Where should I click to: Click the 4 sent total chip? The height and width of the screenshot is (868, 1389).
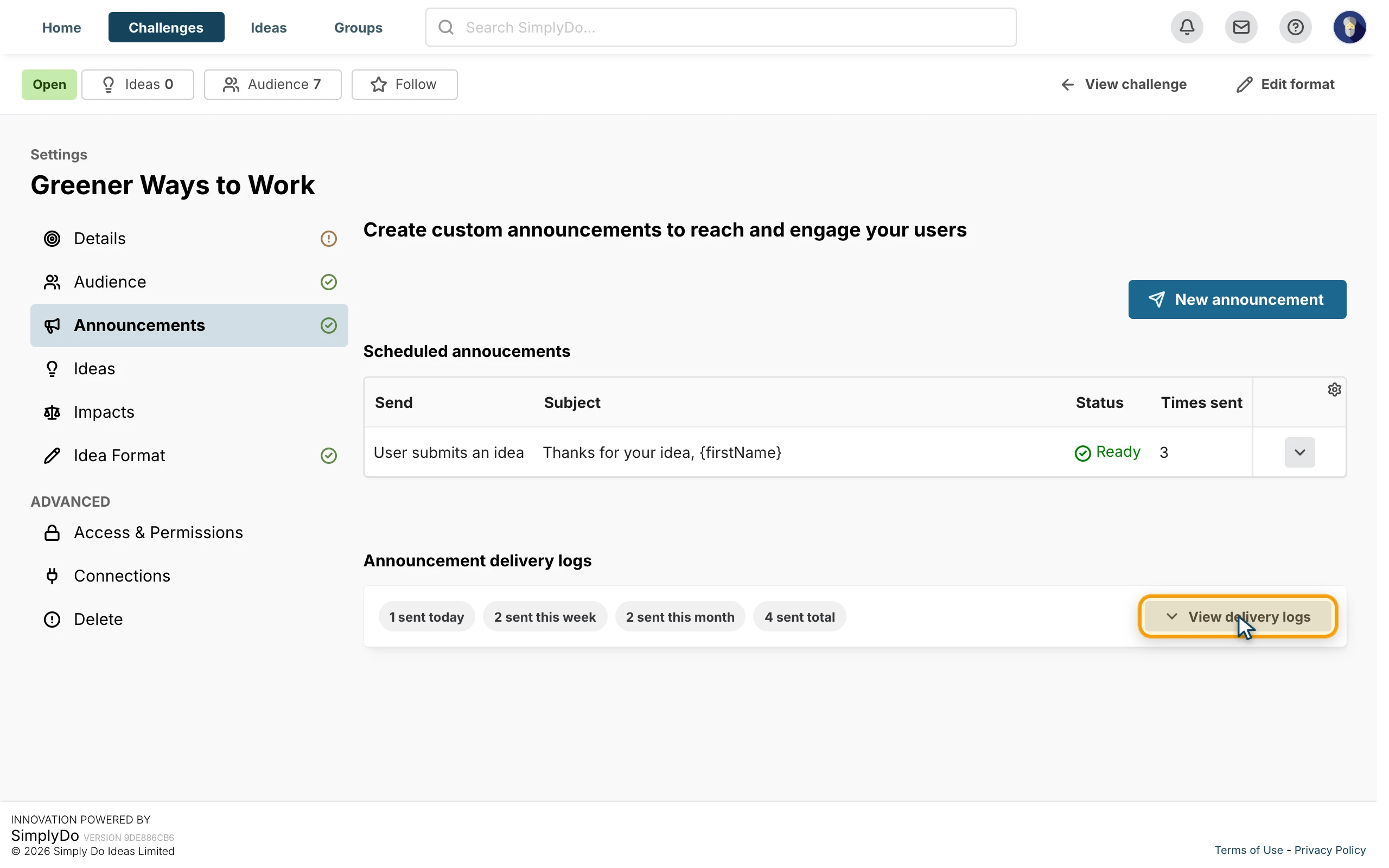point(800,617)
